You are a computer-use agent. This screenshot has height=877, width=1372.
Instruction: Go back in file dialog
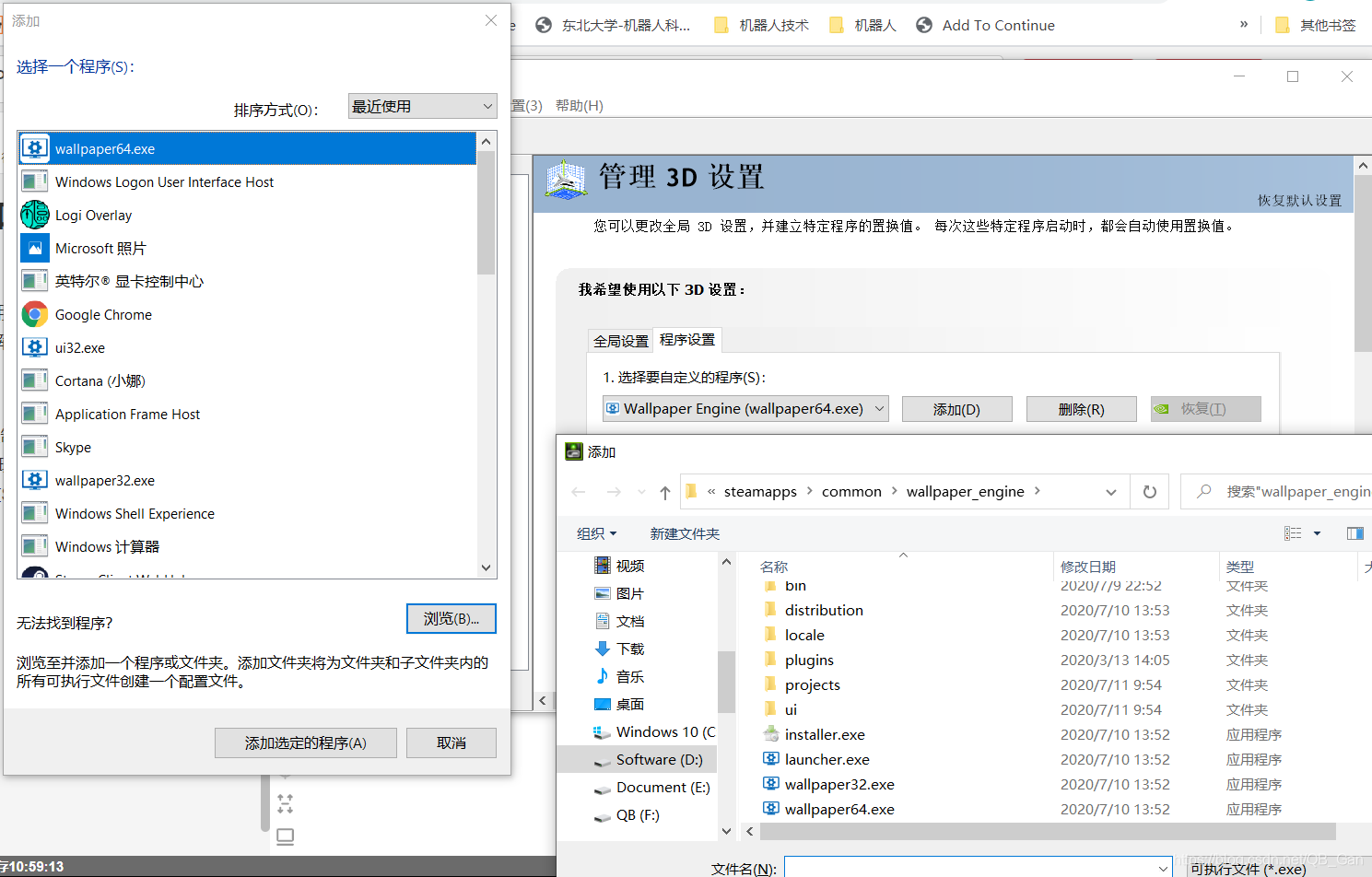(579, 492)
